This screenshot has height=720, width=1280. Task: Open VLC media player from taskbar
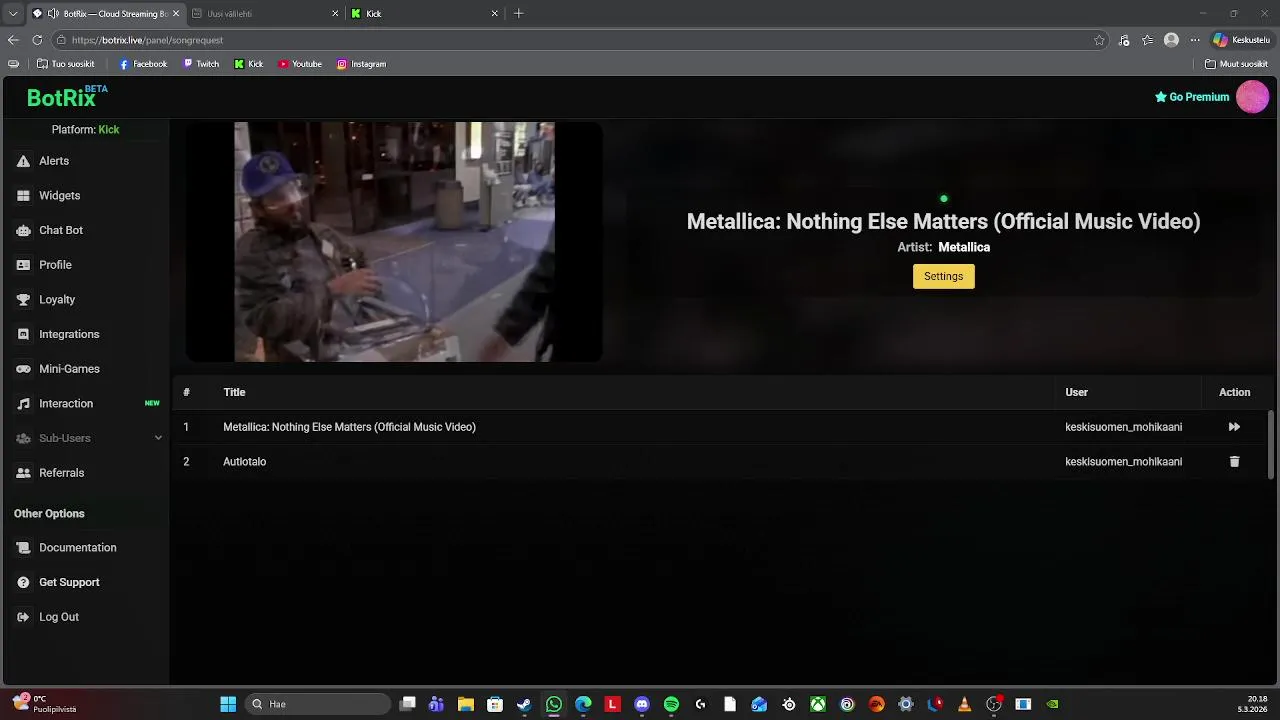[x=964, y=704]
